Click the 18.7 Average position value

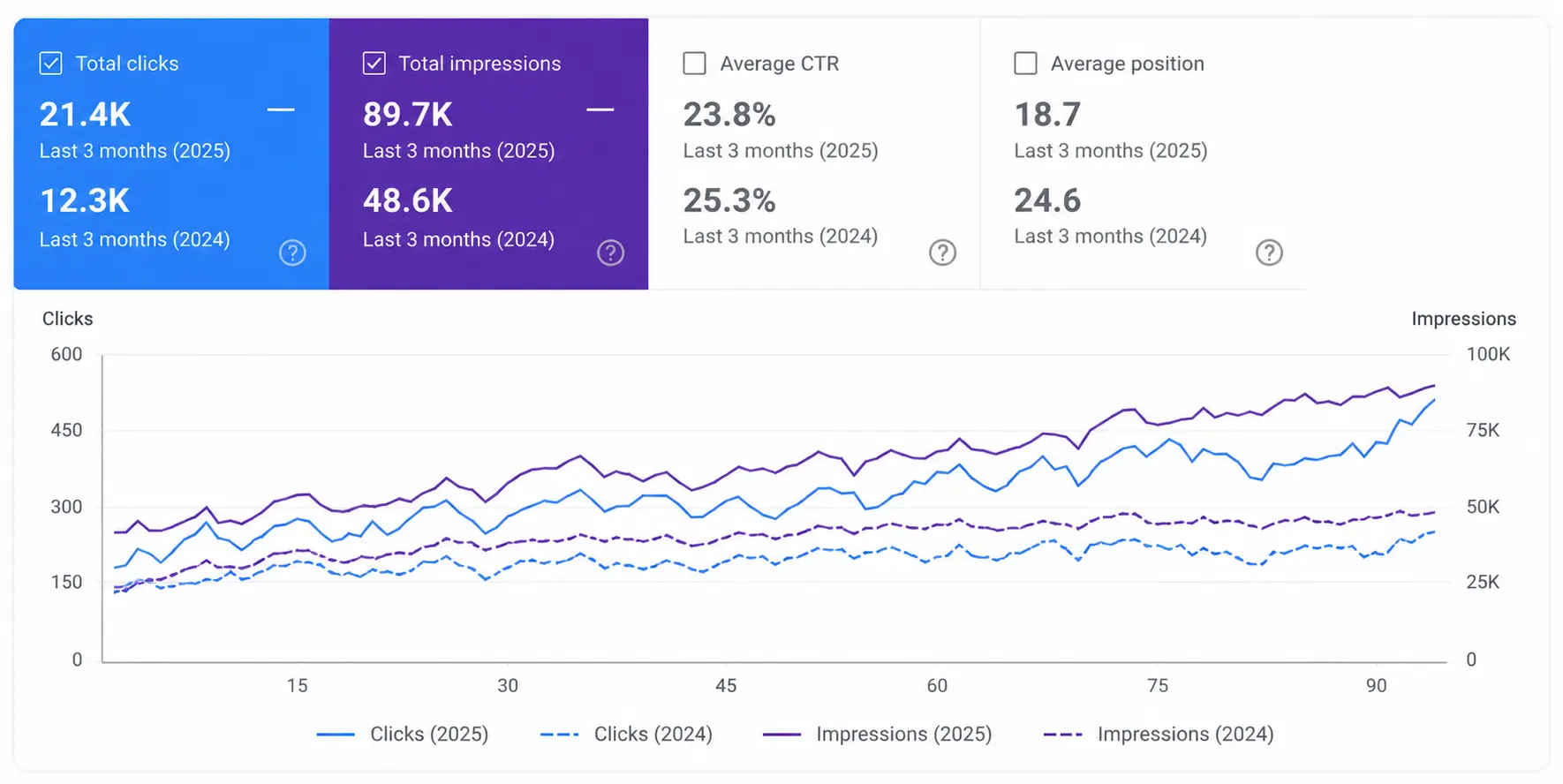(x=1047, y=115)
